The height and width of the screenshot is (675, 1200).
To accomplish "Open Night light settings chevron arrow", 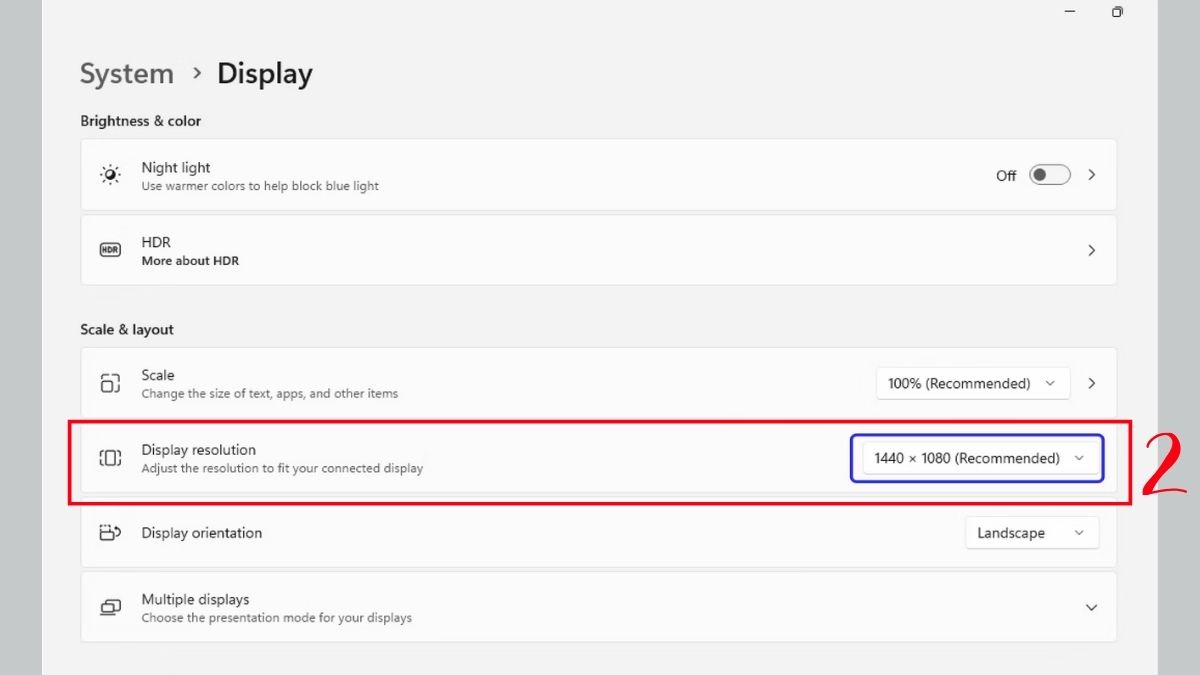I will pos(1092,175).
